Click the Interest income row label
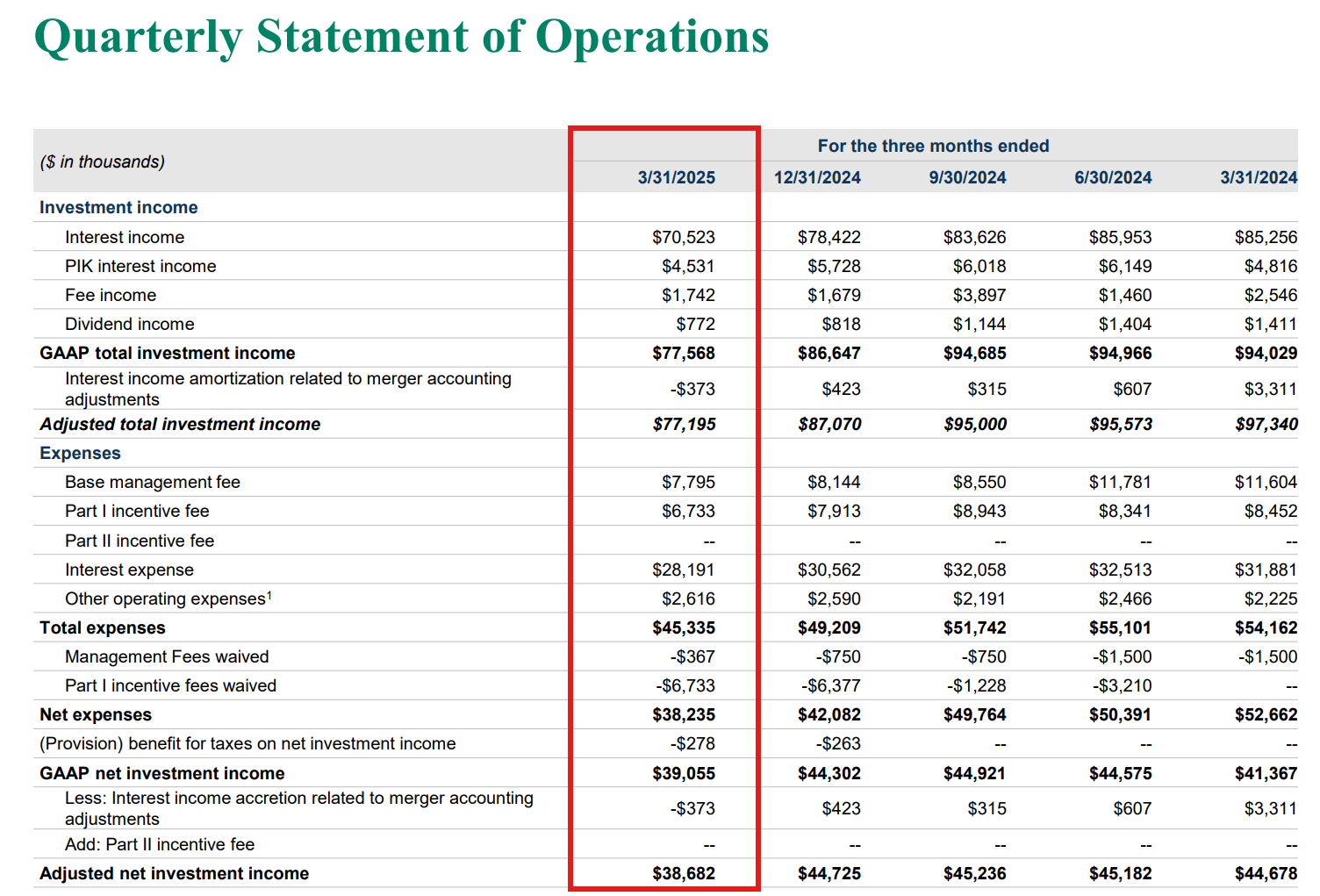The image size is (1320, 896). click(125, 237)
